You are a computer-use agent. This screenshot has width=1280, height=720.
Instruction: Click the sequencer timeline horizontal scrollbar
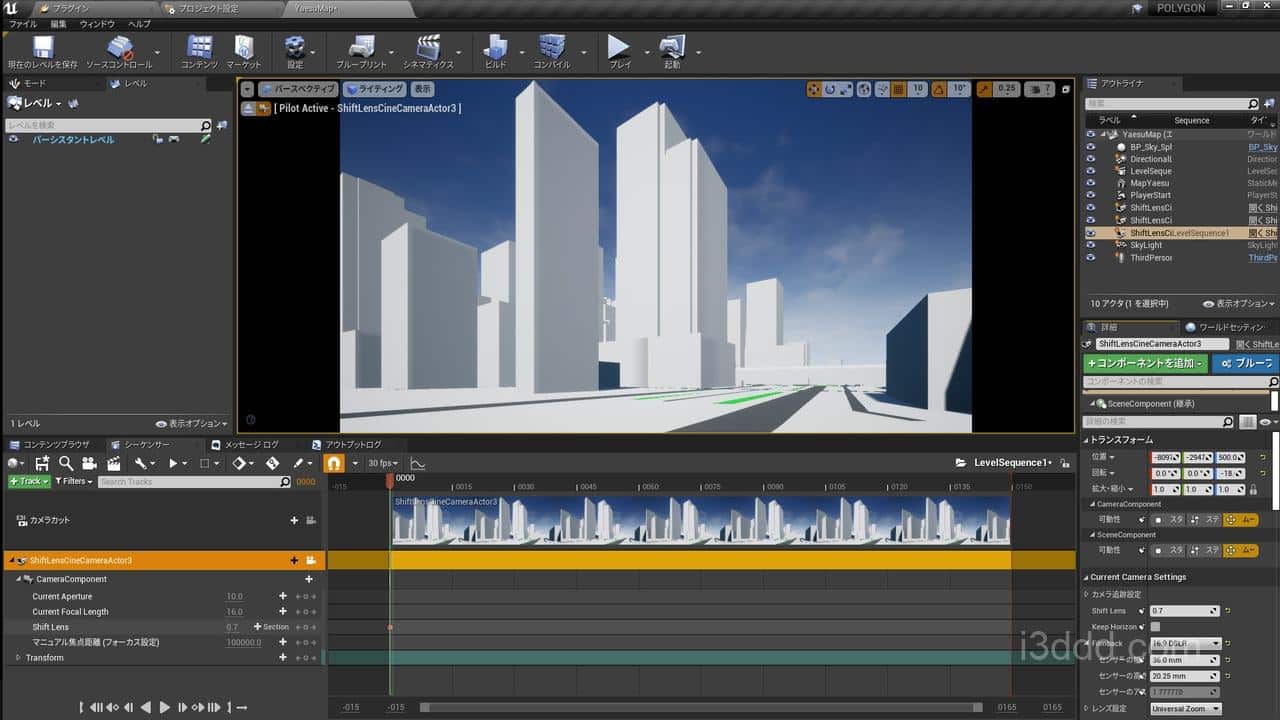coord(700,707)
